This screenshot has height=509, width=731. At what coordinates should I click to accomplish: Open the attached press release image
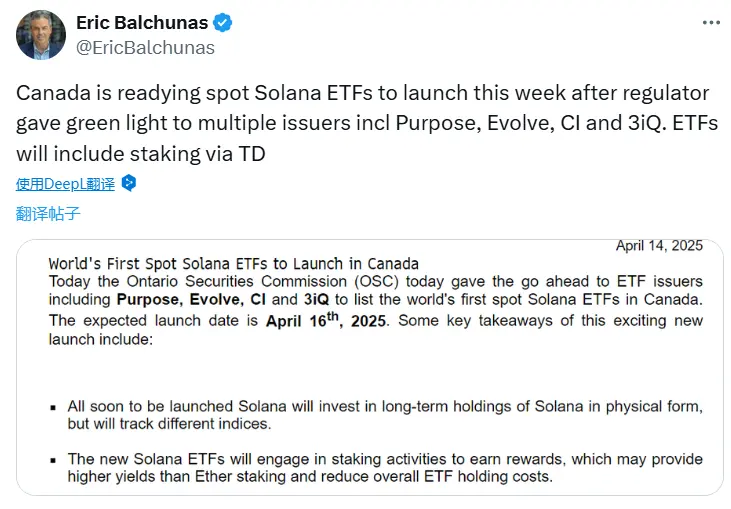click(x=369, y=368)
